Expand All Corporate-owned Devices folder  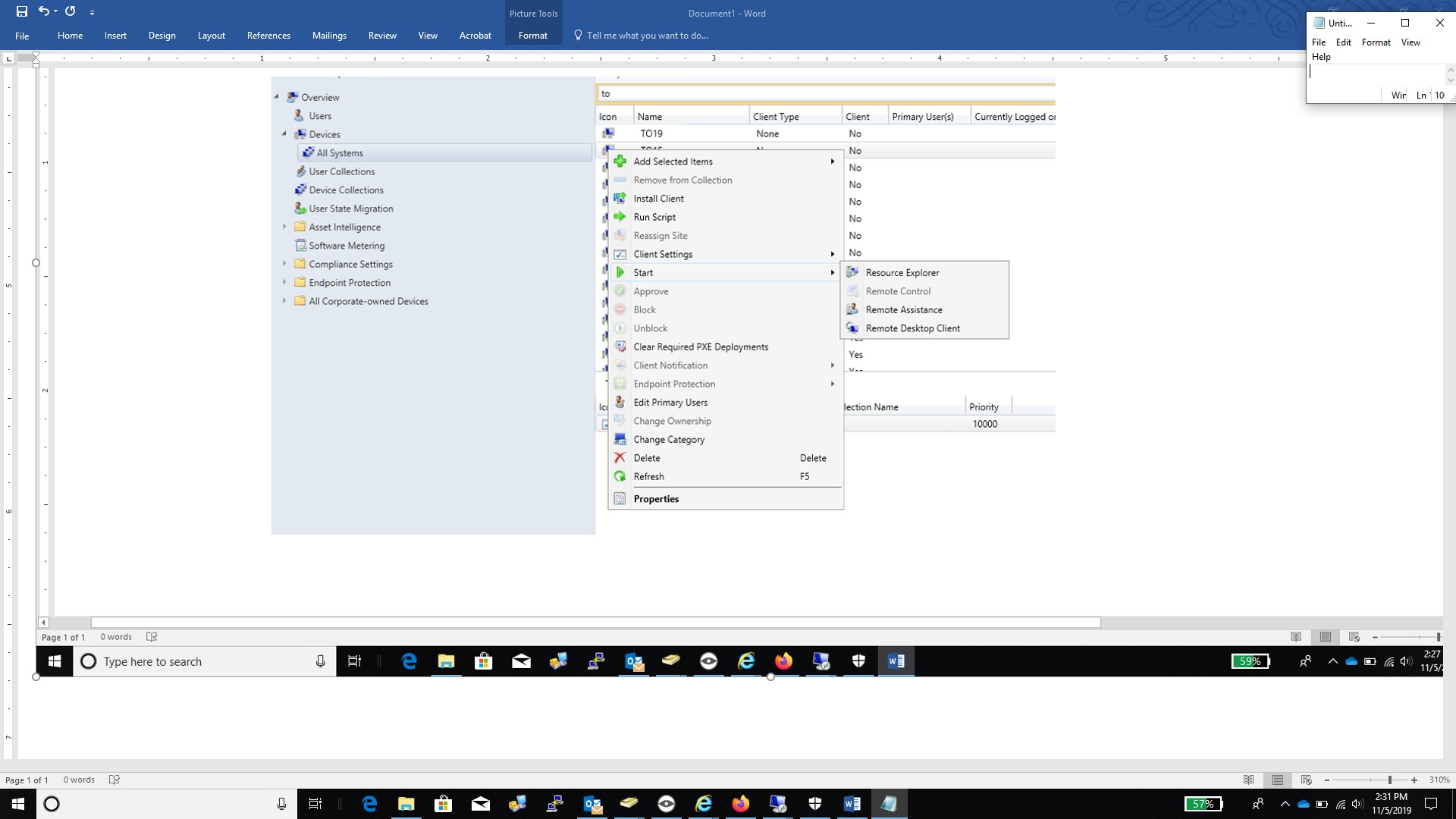pyautogui.click(x=284, y=301)
